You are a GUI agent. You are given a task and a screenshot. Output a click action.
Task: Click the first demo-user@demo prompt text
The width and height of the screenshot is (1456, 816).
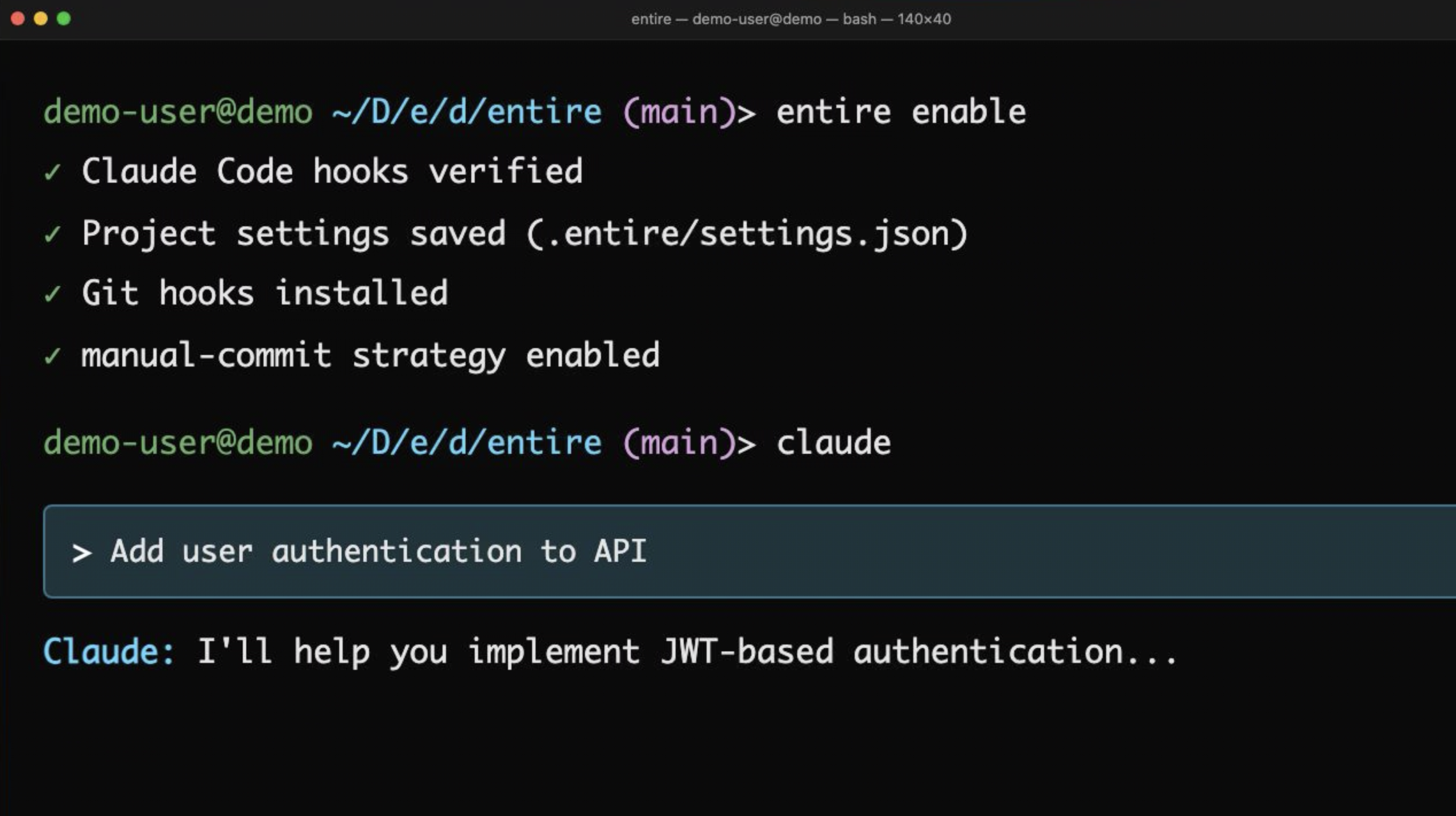178,112
